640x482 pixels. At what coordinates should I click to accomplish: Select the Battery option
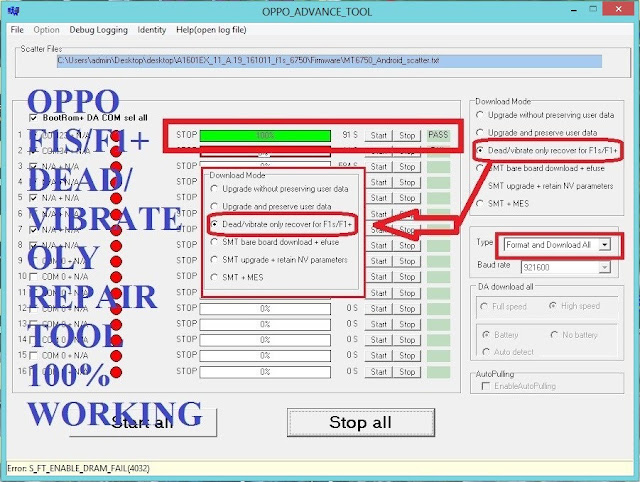(x=486, y=335)
